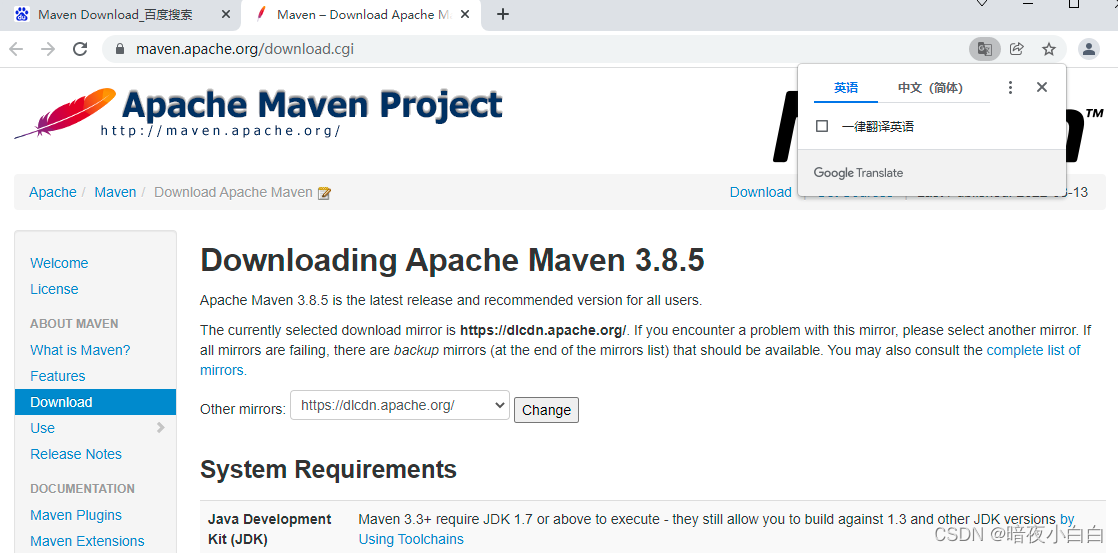Click the Google Translate label in popup
This screenshot has height=553, width=1118.
point(858,172)
